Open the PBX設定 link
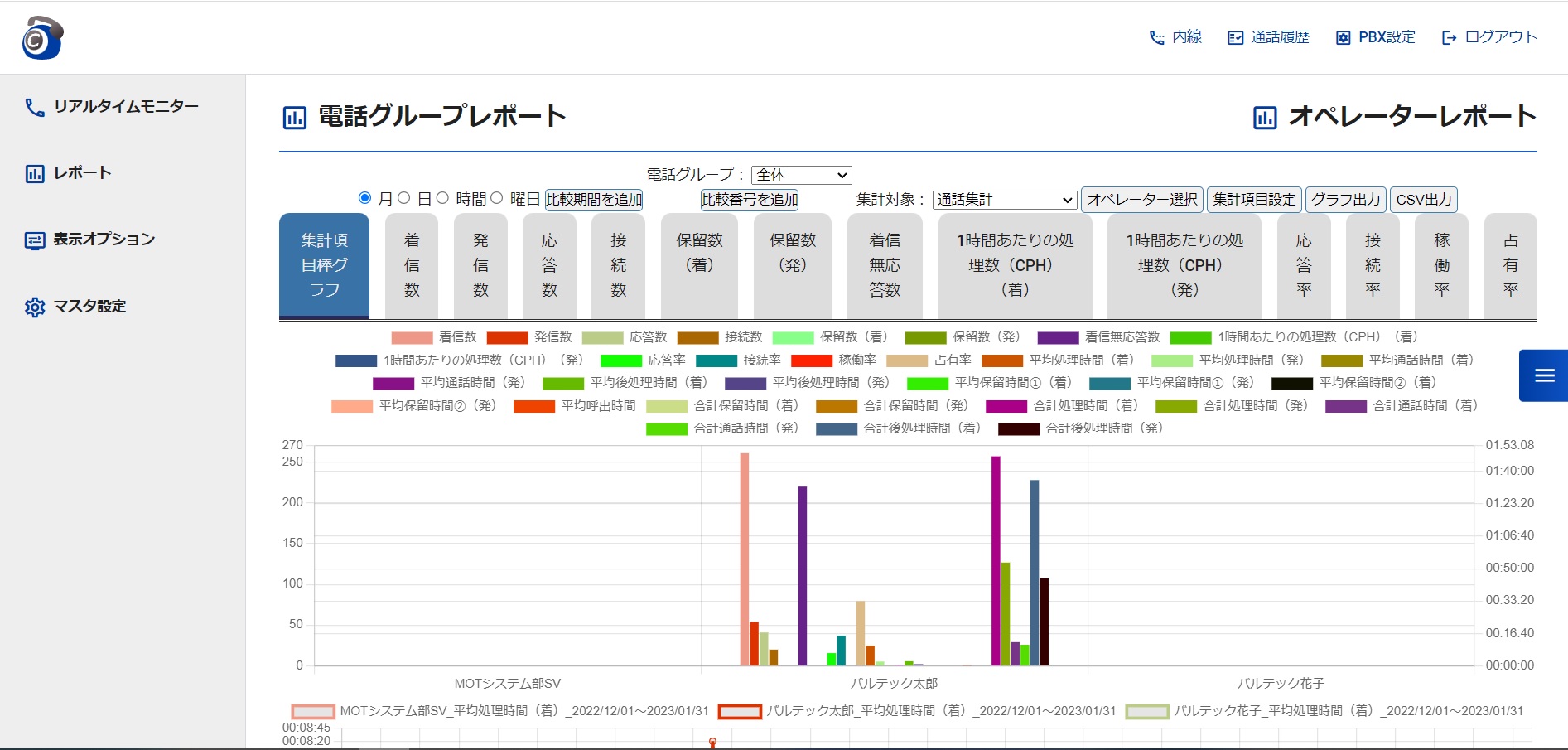The height and width of the screenshot is (750, 1568). pyautogui.click(x=1387, y=37)
